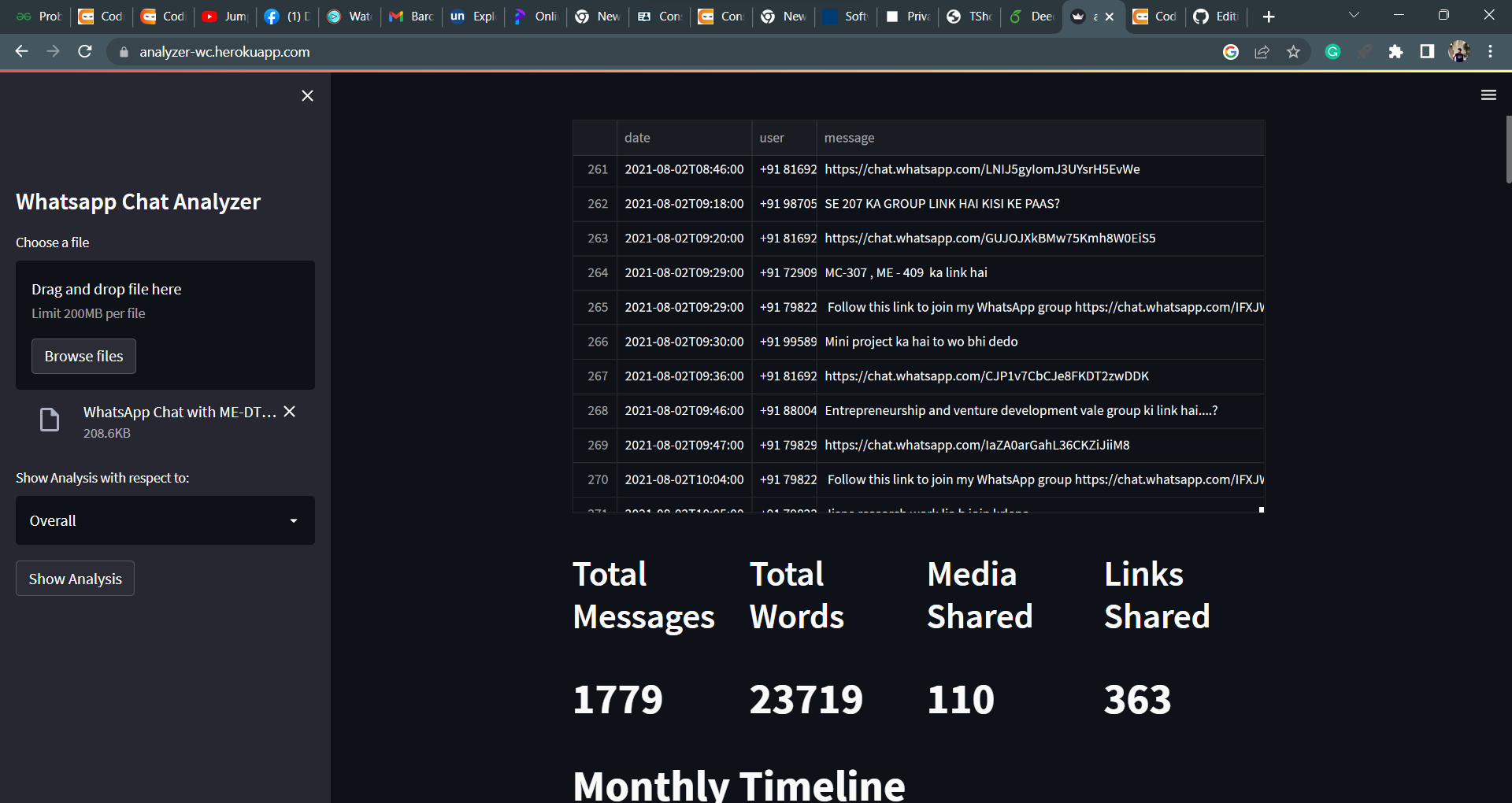Reload the analyzer page
The height and width of the screenshot is (803, 1512).
(85, 51)
